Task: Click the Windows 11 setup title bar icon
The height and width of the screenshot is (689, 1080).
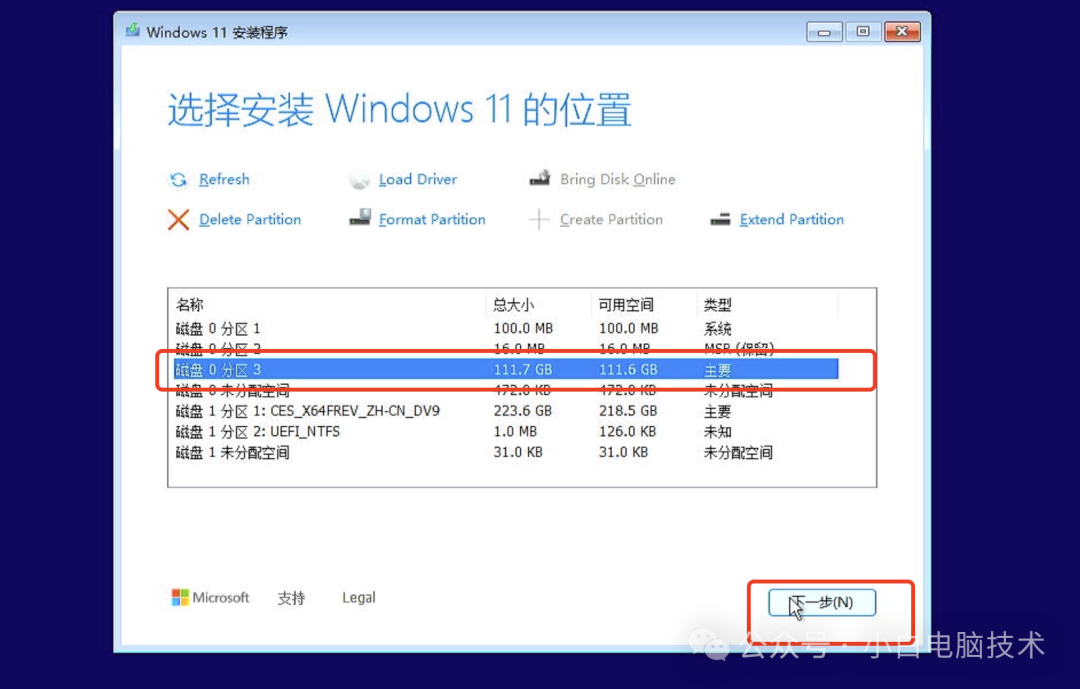Action: click(x=133, y=30)
